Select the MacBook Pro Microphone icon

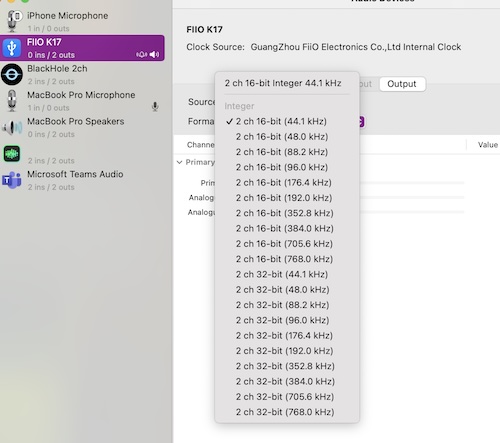[12, 101]
